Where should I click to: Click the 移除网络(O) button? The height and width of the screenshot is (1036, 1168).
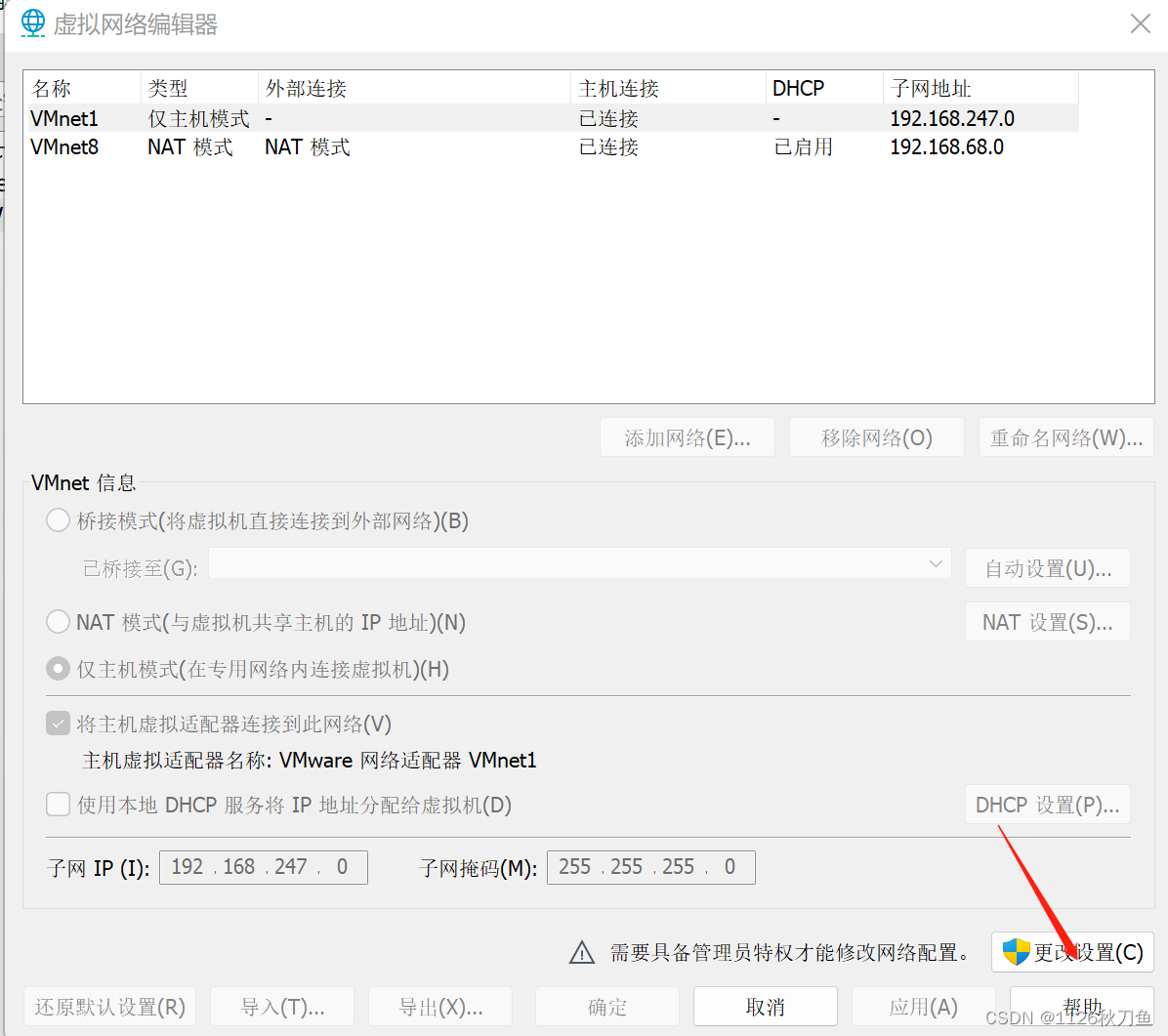(876, 437)
